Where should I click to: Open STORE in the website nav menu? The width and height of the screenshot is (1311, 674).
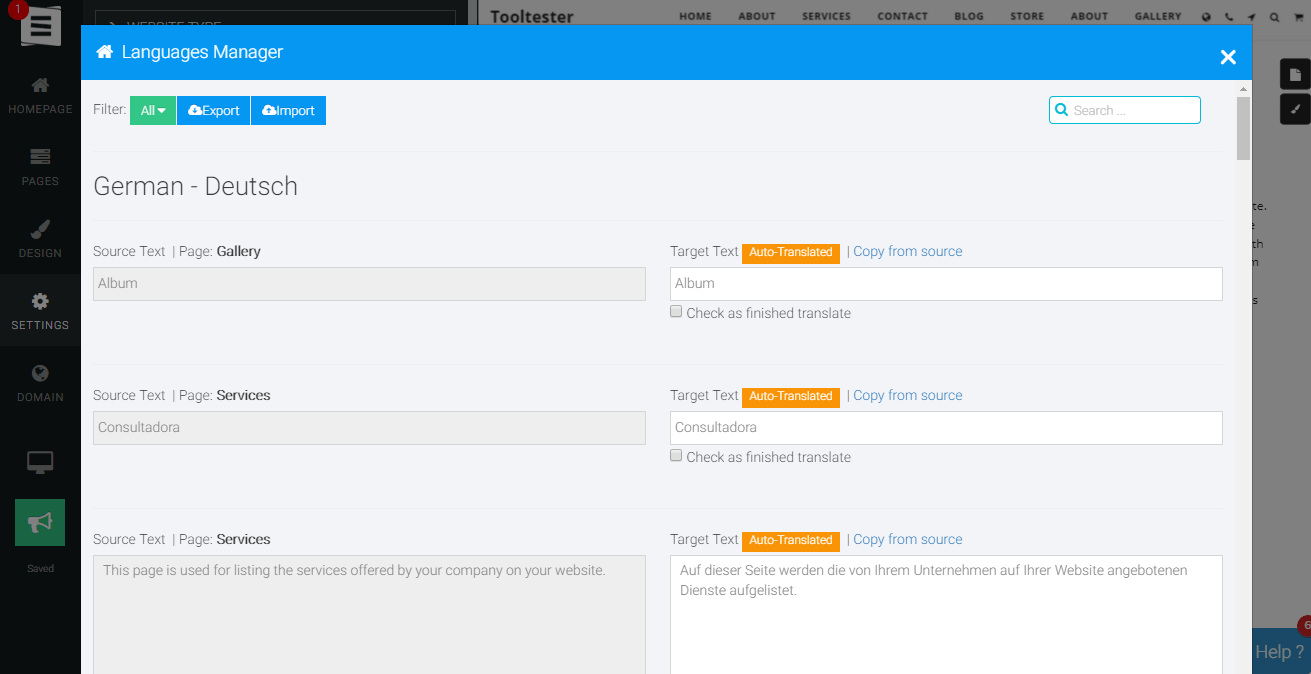[x=1027, y=17]
